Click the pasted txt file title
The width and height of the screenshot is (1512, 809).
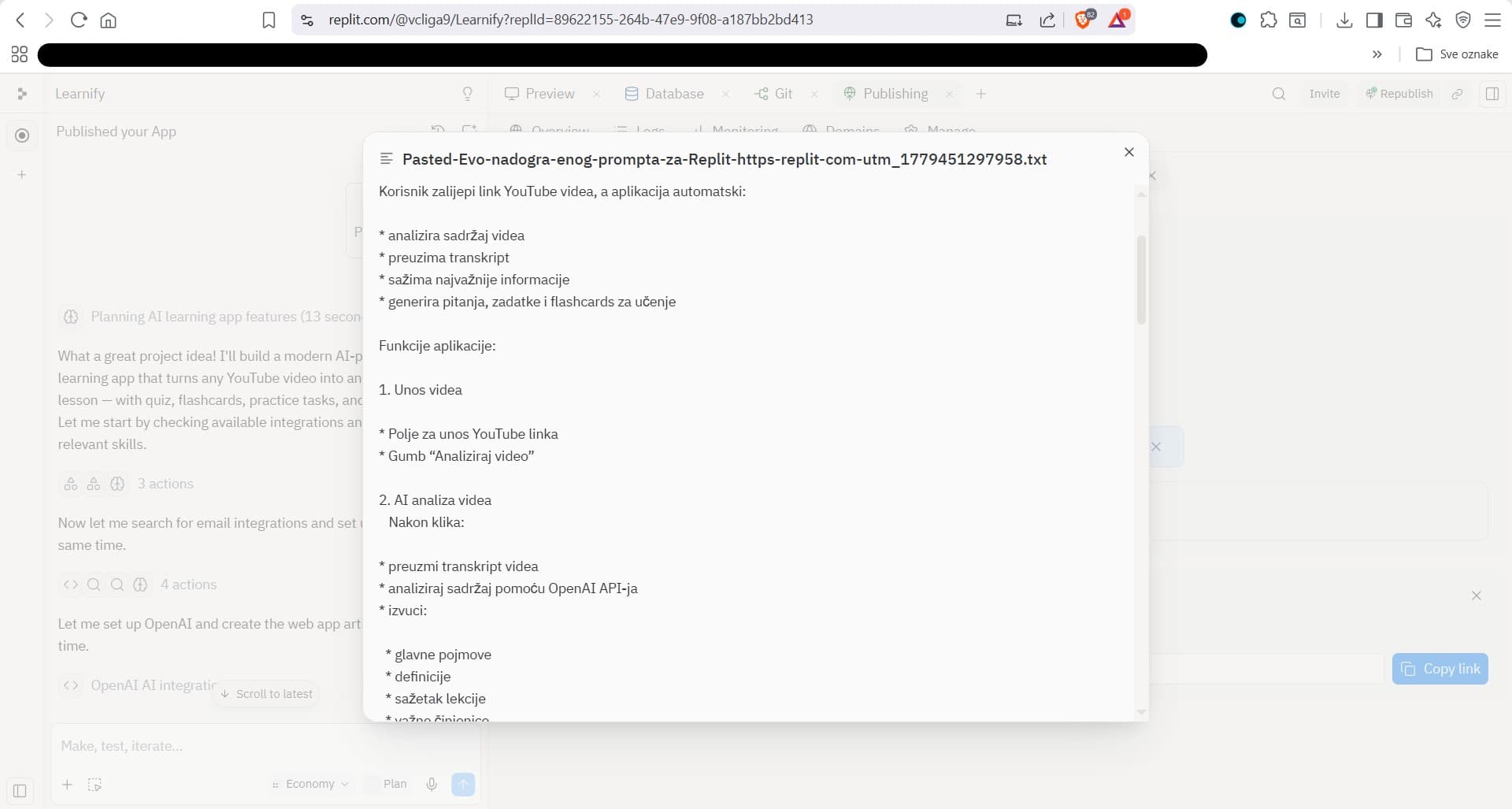[724, 159]
